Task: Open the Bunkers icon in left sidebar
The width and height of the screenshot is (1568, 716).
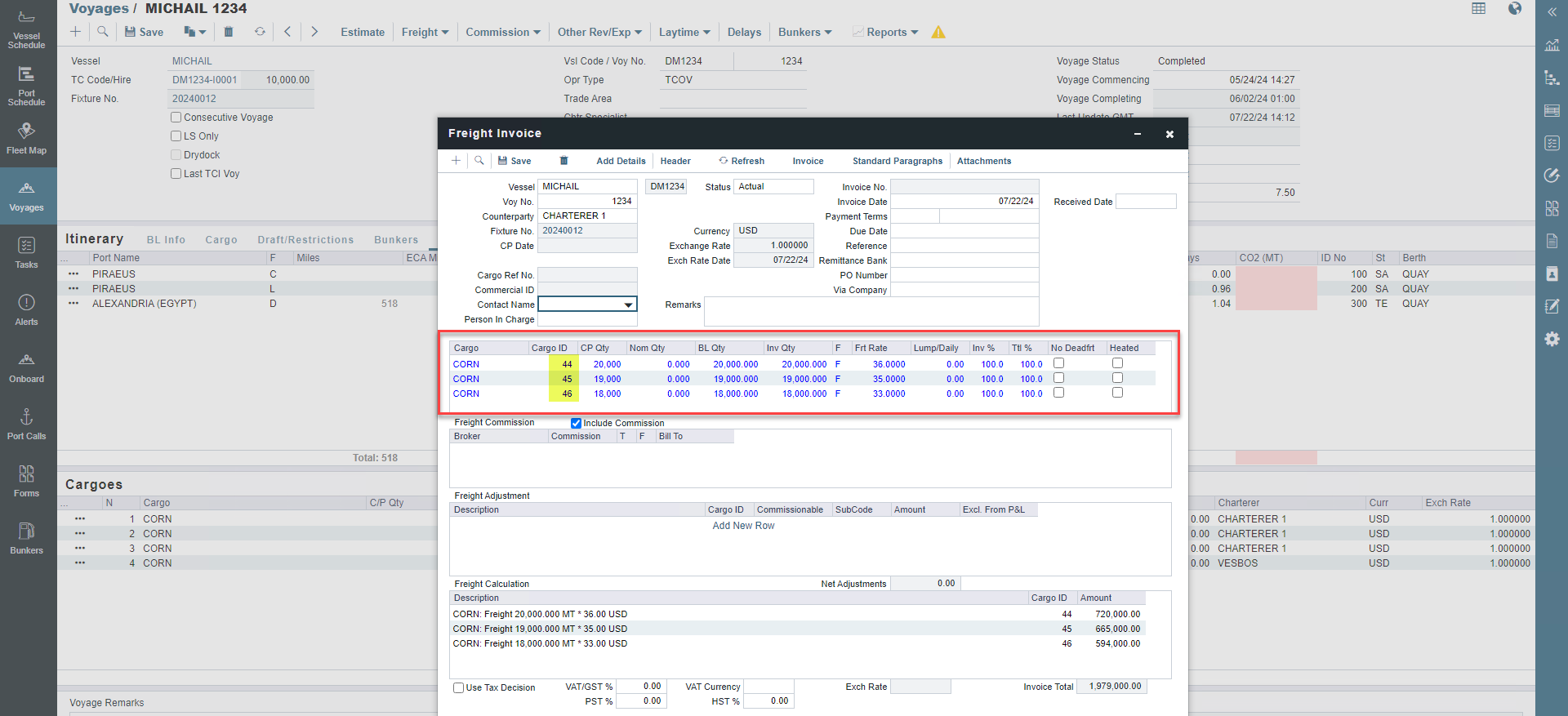Action: (26, 538)
